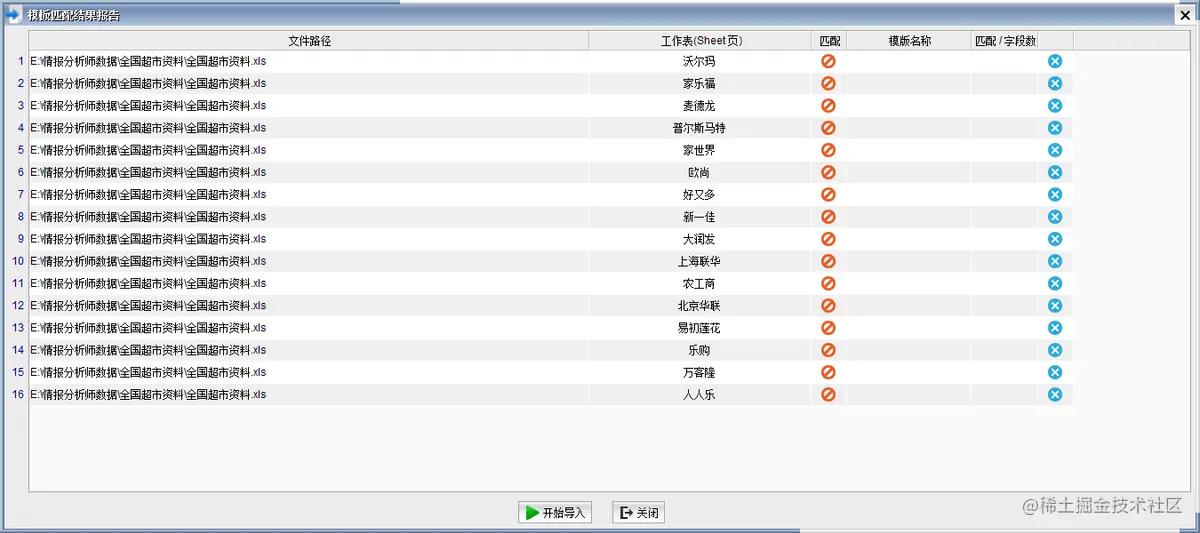Viewport: 1200px width, 533px height.
Task: Click the orange no-match icon for 家乐福
Action: click(x=828, y=83)
